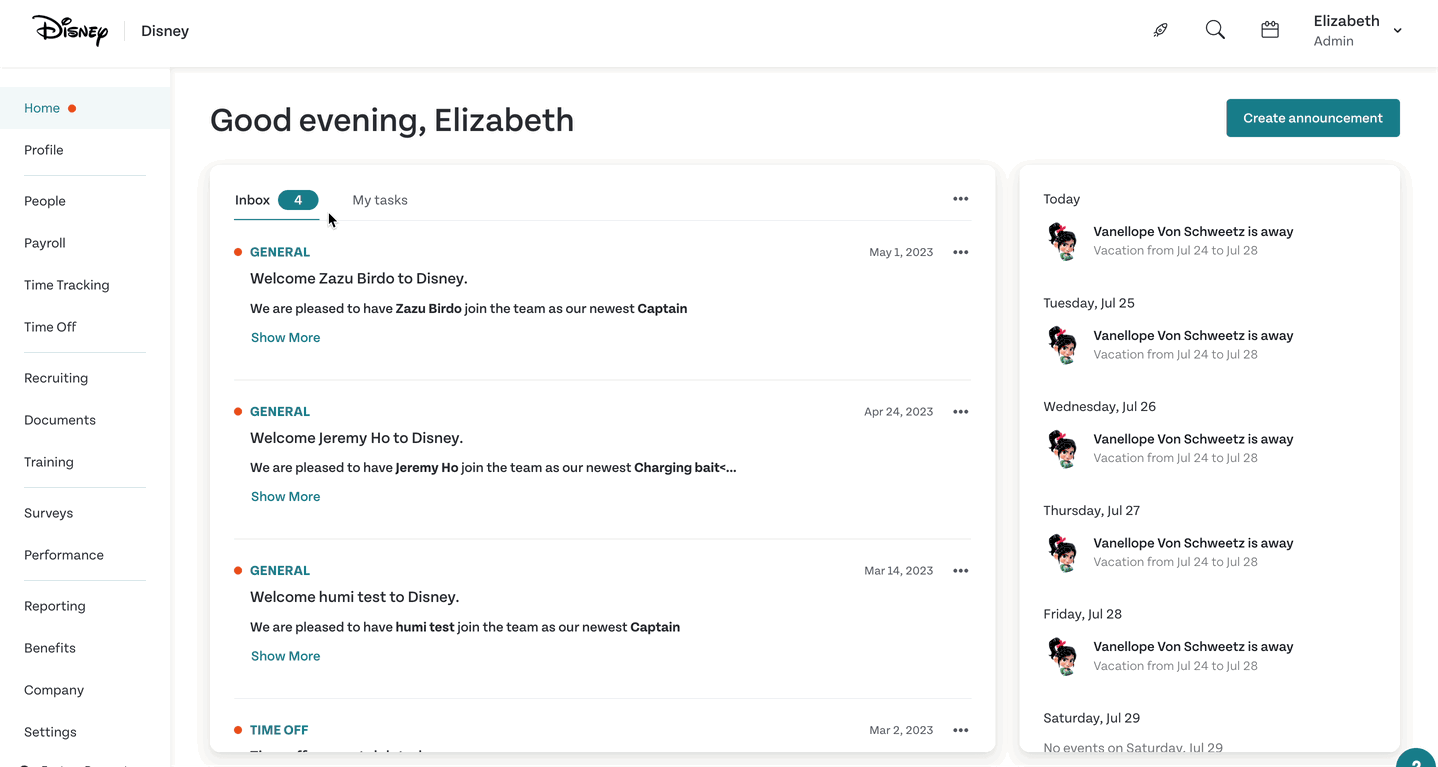Open options for Jeremy Ho announcement
1438x767 pixels.
click(x=960, y=411)
